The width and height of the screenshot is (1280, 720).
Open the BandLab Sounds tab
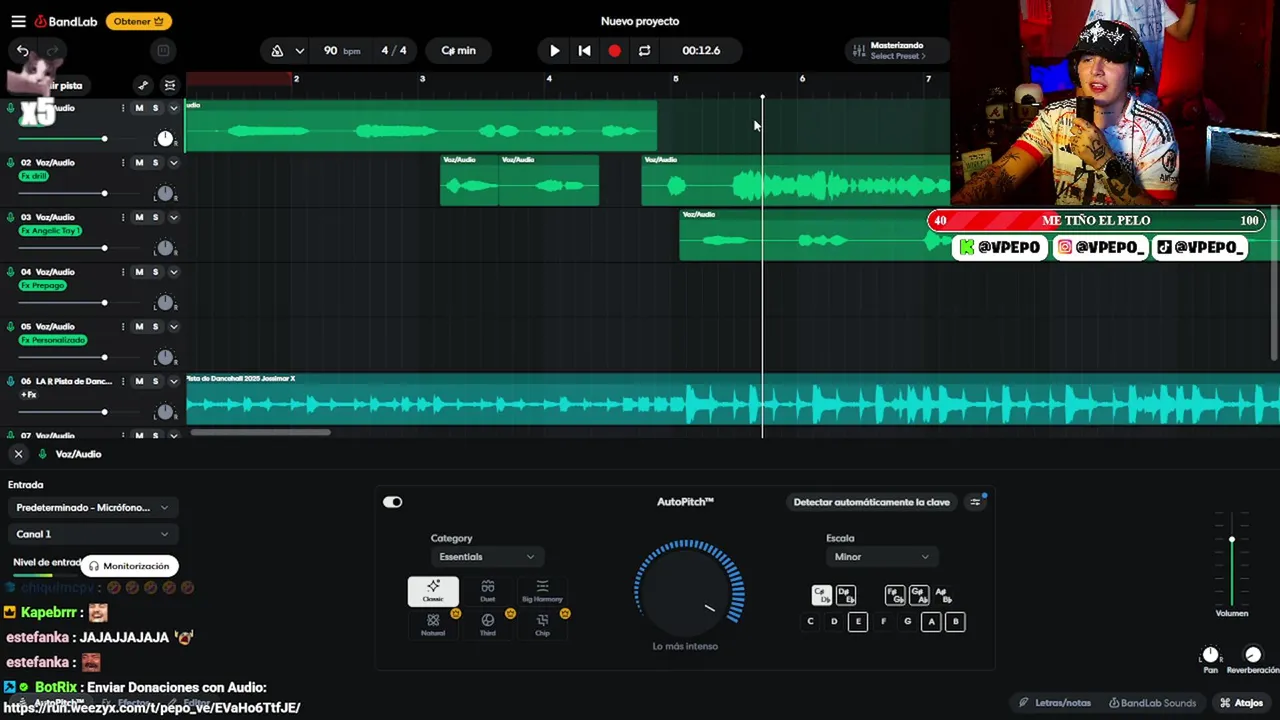point(1152,703)
